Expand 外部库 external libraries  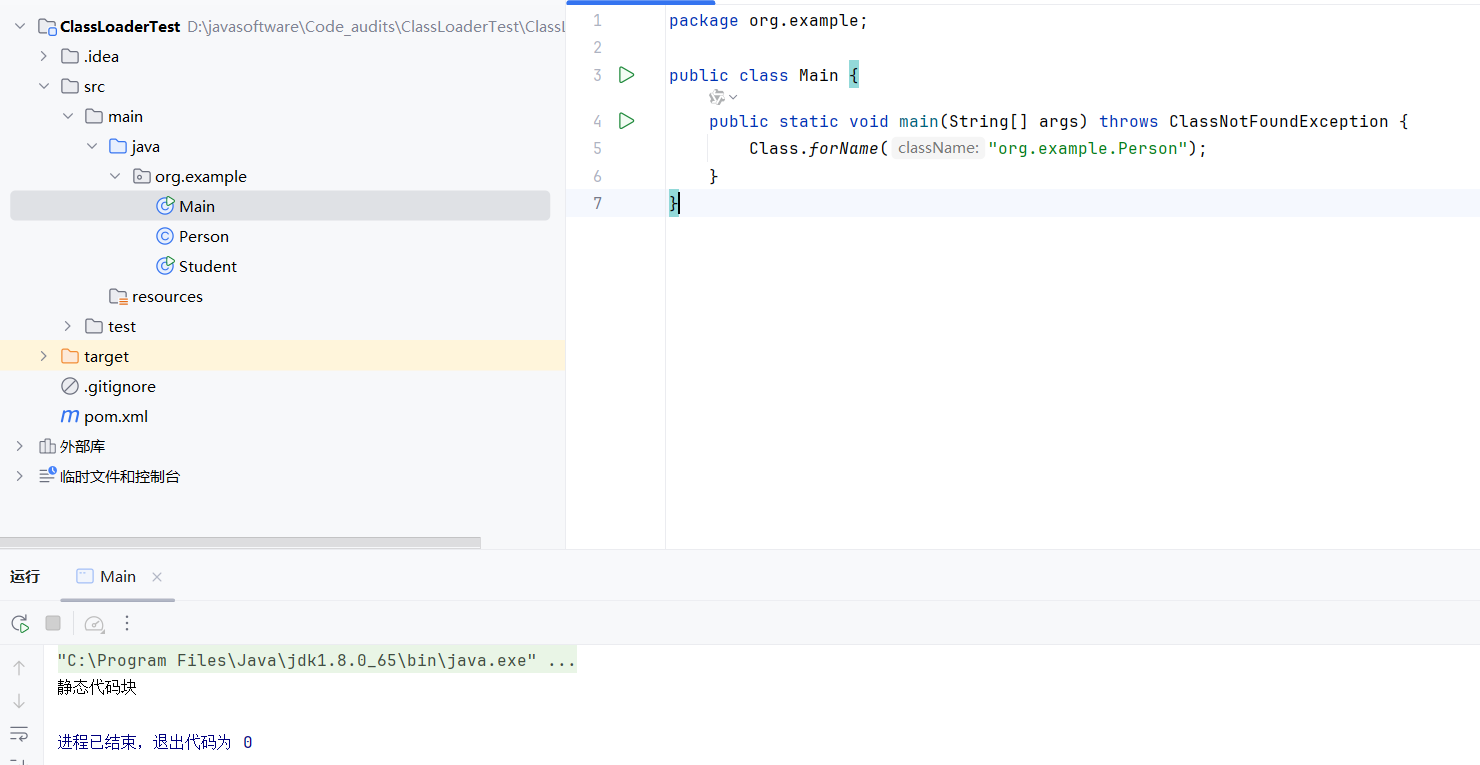tap(20, 446)
